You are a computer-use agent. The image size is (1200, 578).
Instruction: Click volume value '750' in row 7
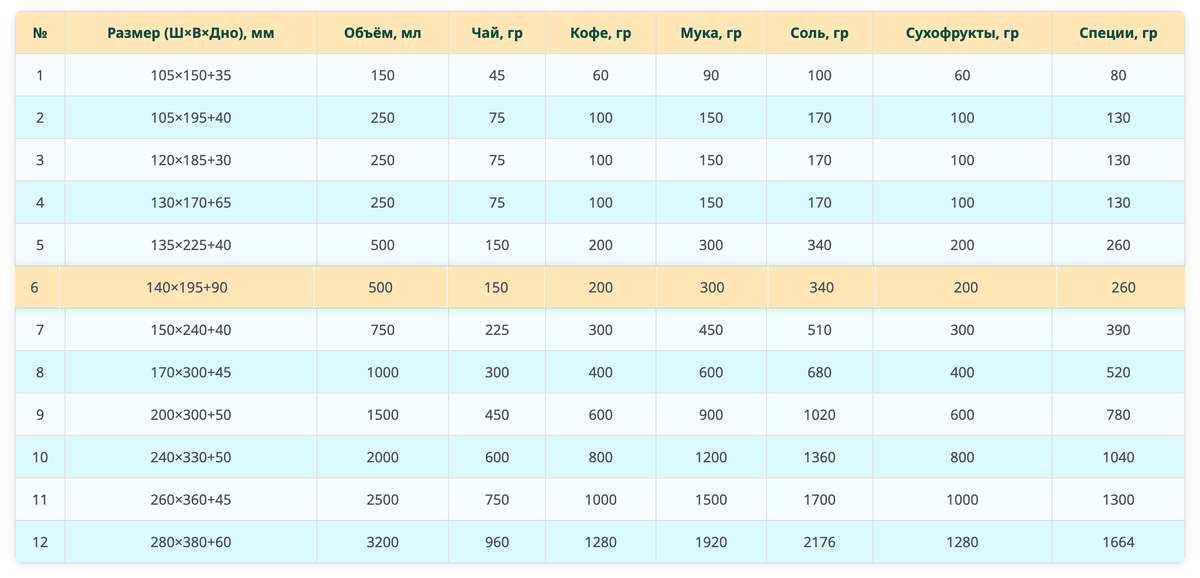click(382, 330)
